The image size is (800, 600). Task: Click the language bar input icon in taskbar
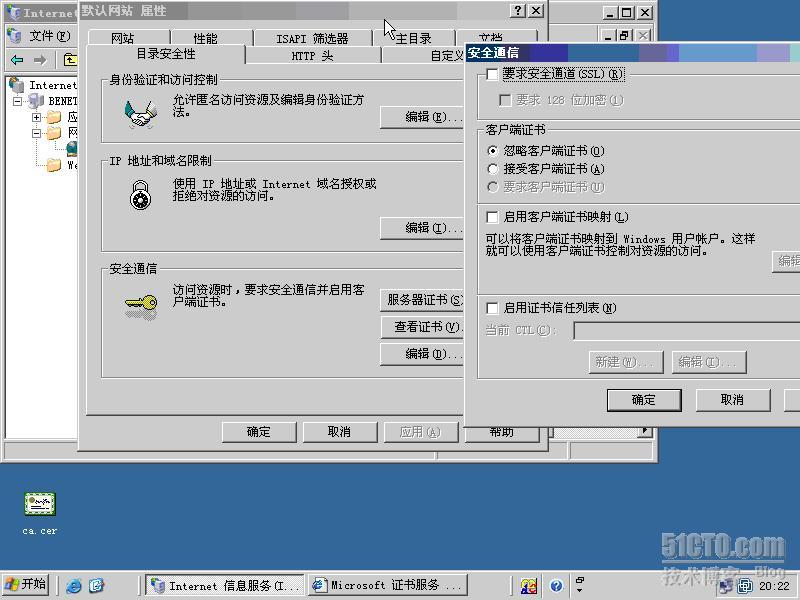[x=529, y=586]
